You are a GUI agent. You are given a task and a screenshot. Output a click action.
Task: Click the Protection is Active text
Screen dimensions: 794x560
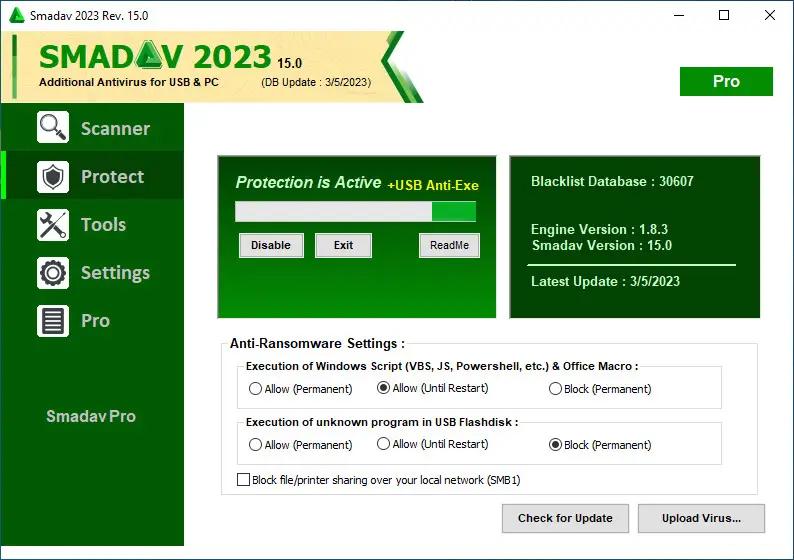point(308,182)
